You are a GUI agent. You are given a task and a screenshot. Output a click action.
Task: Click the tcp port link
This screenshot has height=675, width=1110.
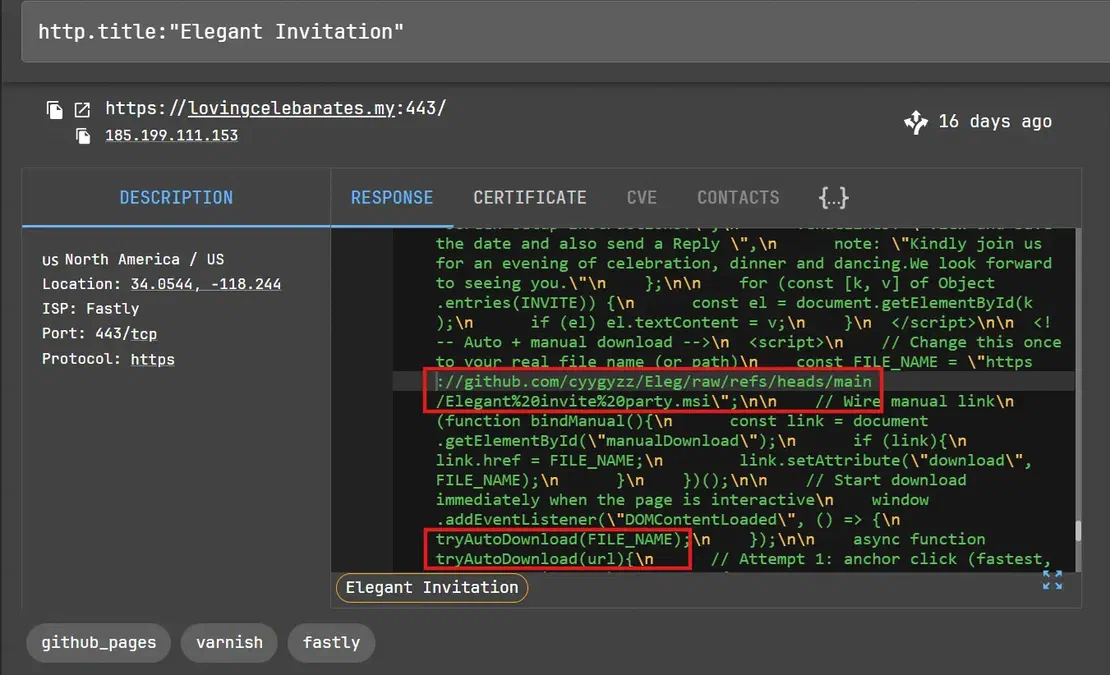click(x=144, y=333)
